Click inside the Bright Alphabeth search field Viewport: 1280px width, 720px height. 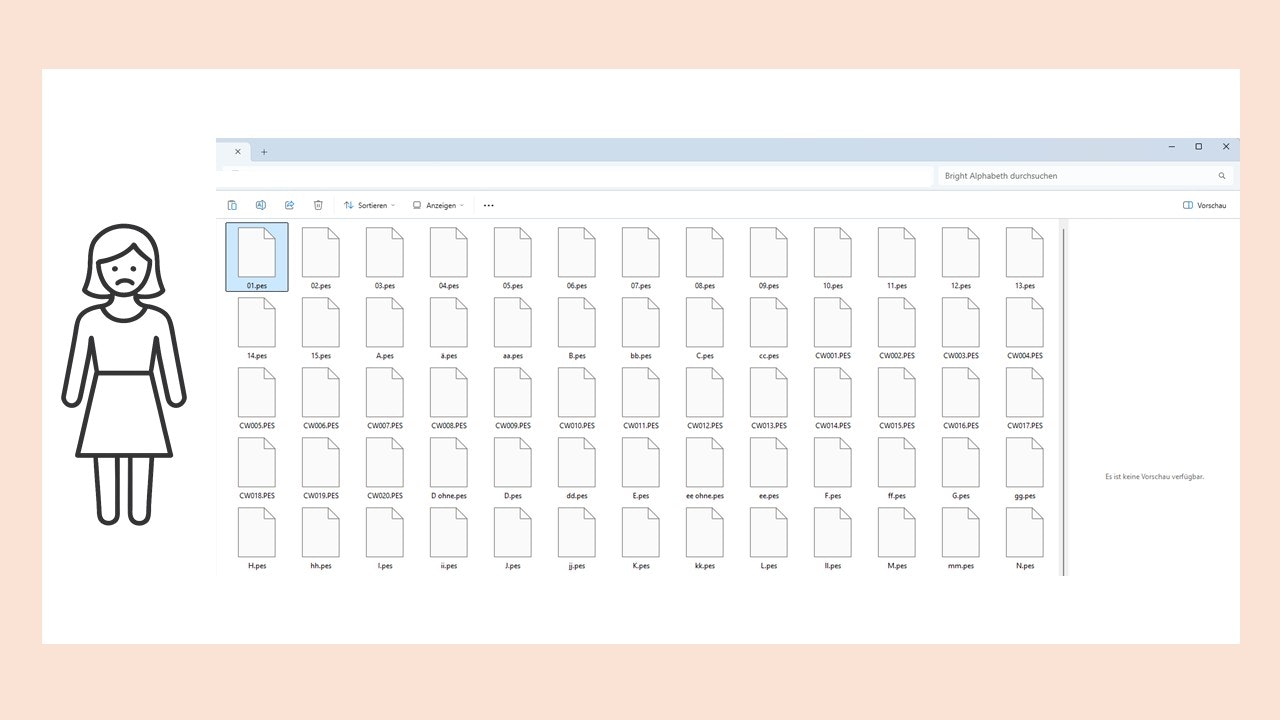click(1070, 175)
